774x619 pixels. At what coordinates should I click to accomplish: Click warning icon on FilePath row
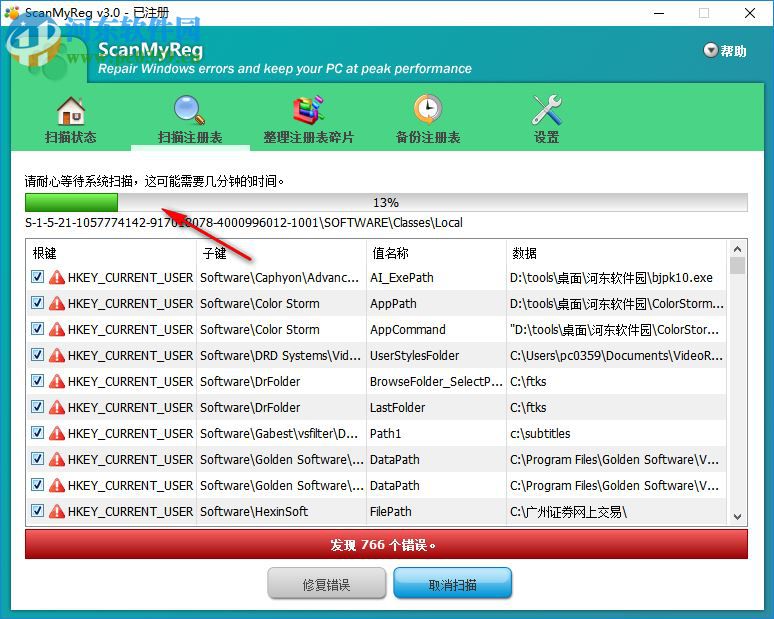(x=57, y=511)
